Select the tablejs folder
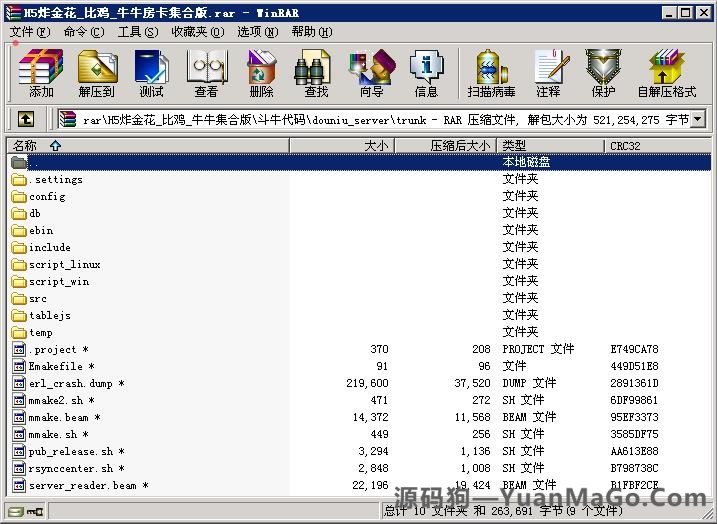This screenshot has height=524, width=717. click(x=41, y=315)
